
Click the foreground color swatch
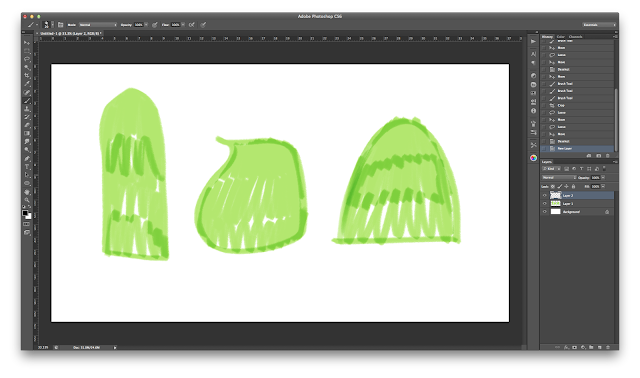tap(25, 213)
